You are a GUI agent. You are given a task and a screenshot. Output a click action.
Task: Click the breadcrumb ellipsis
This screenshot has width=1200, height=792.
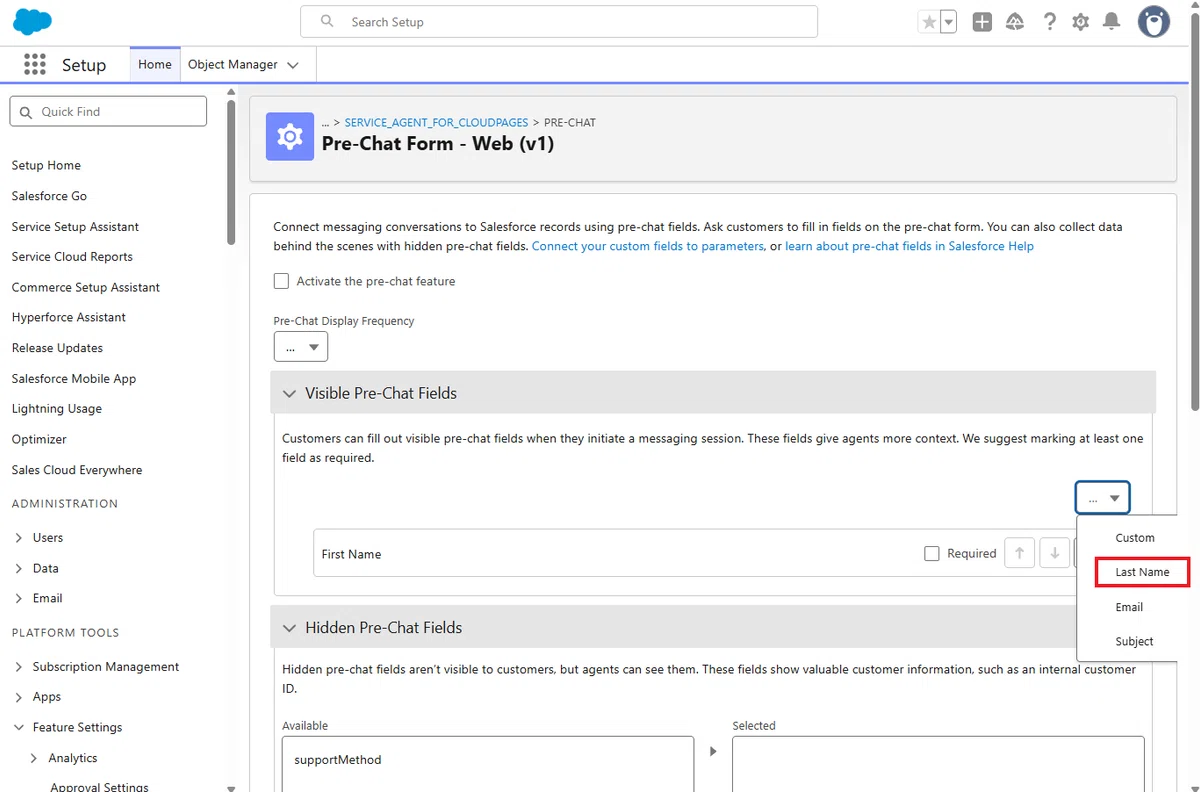pos(325,122)
